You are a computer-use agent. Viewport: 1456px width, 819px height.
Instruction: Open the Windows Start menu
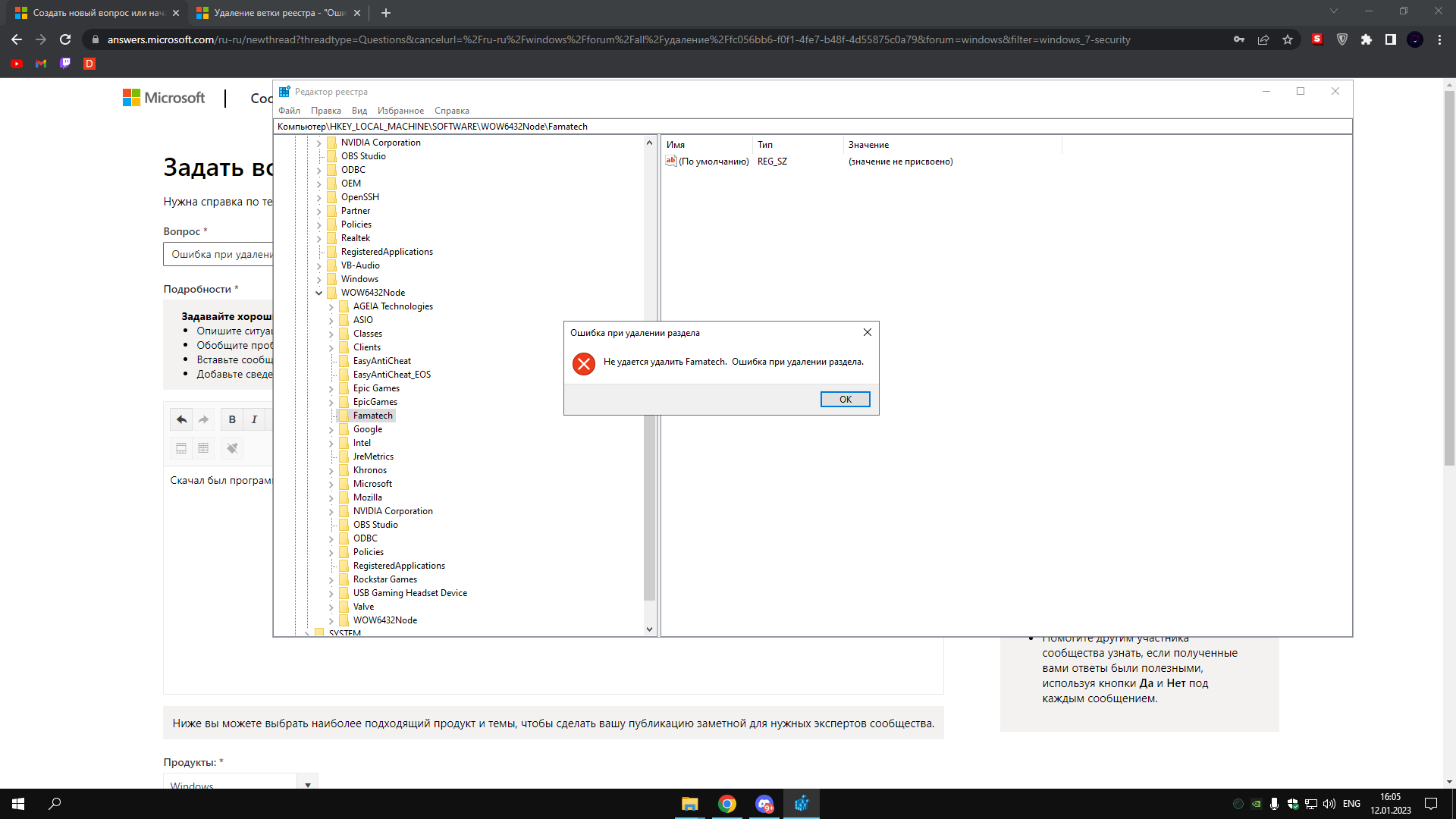click(18, 804)
